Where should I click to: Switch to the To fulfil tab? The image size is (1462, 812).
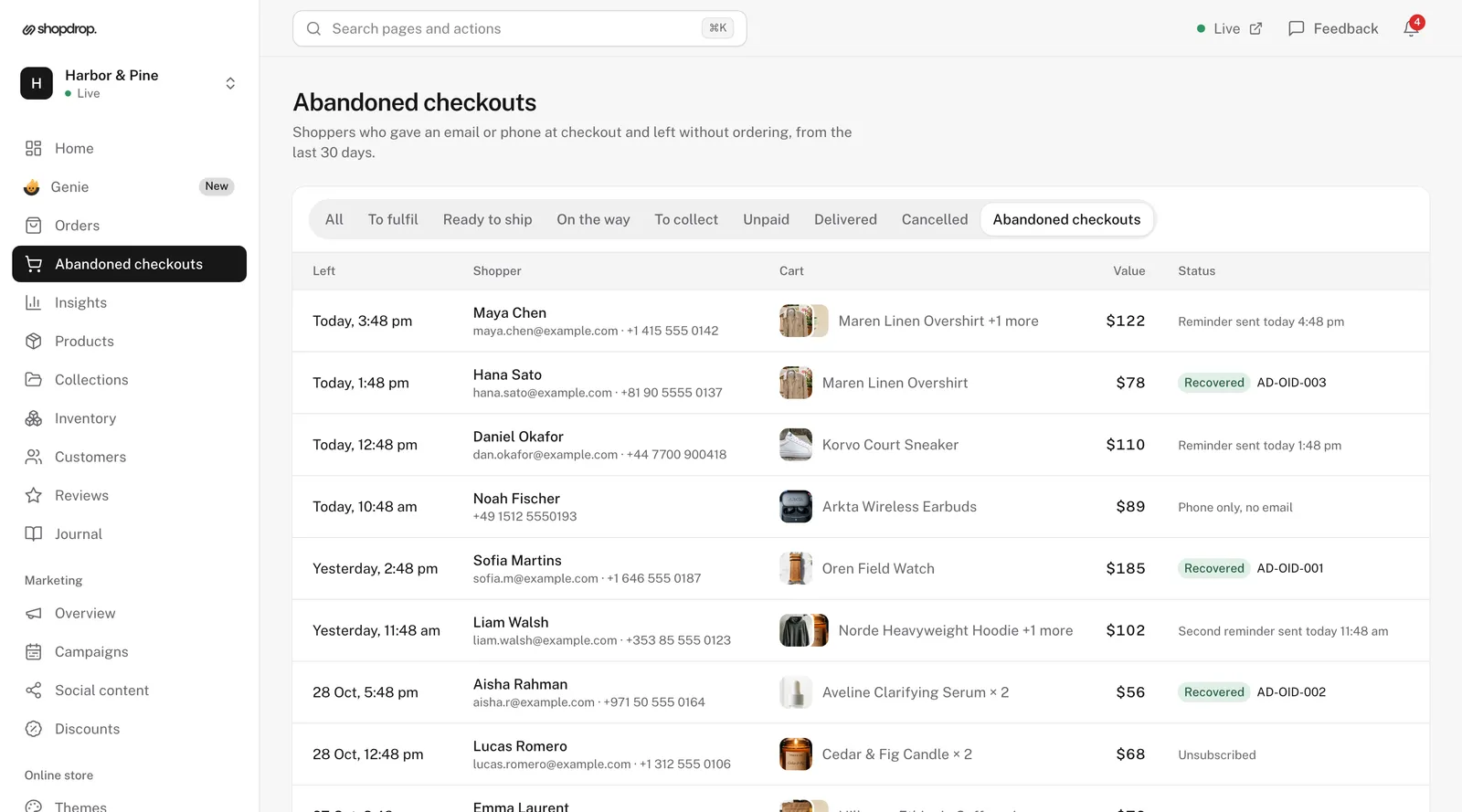[393, 219]
